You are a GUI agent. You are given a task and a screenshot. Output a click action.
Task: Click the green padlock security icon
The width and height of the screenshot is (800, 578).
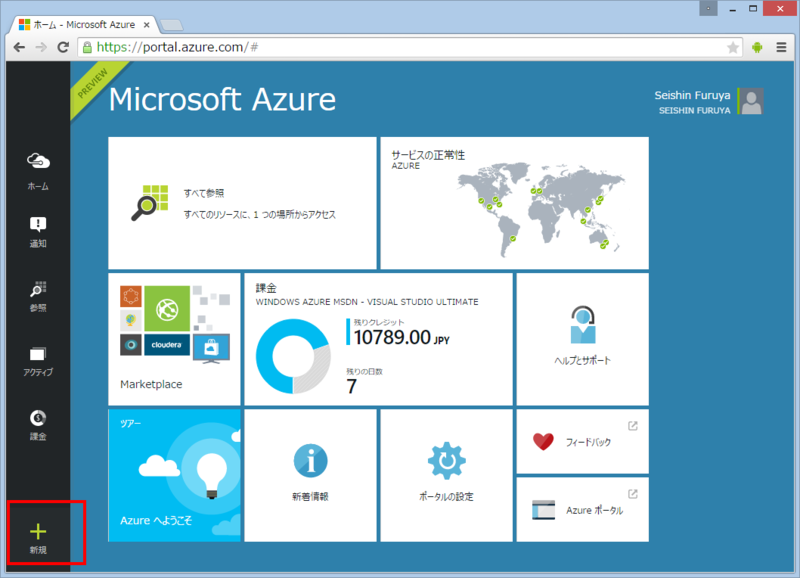(87, 47)
